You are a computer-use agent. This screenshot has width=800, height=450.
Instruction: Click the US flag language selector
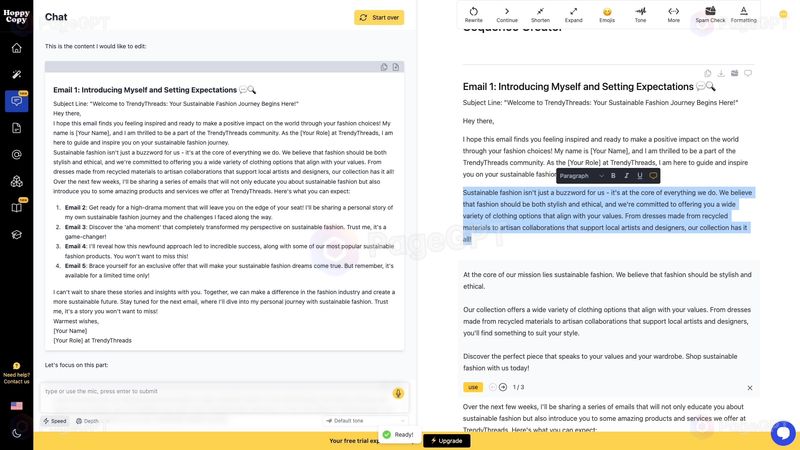point(16,406)
